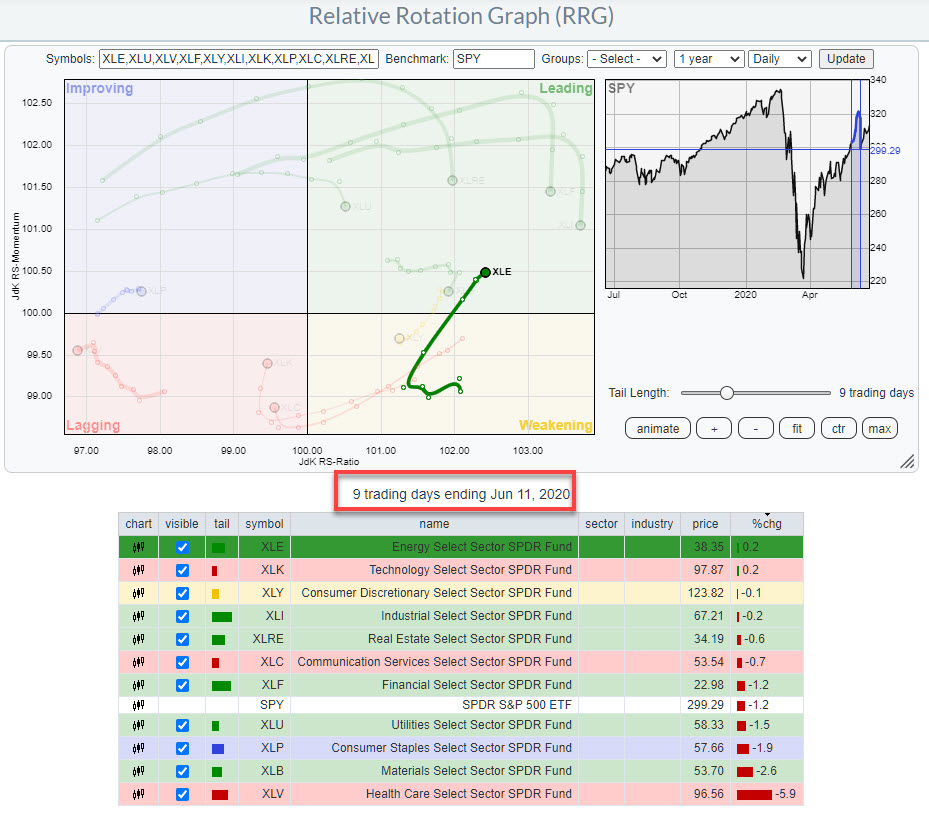Open the chart icon for XLV row

pos(138,794)
